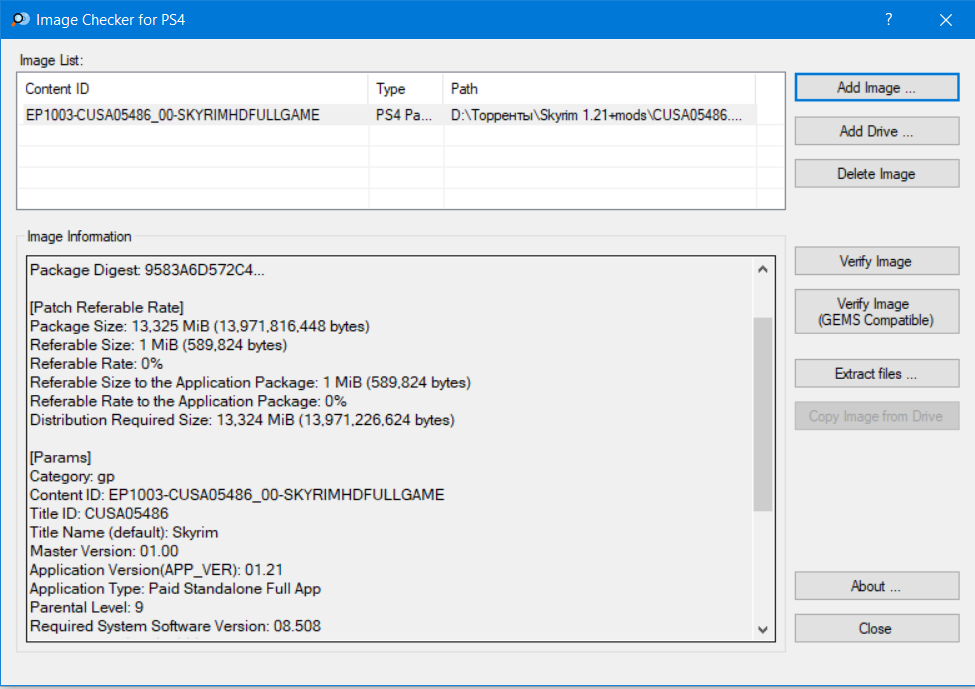Click the D:\Торренты\Skyrim path cell
This screenshot has width=975, height=689.
[x=596, y=115]
